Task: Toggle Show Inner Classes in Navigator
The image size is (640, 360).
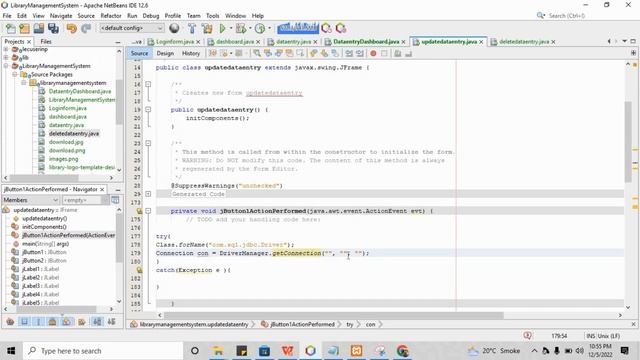Action: (67, 322)
